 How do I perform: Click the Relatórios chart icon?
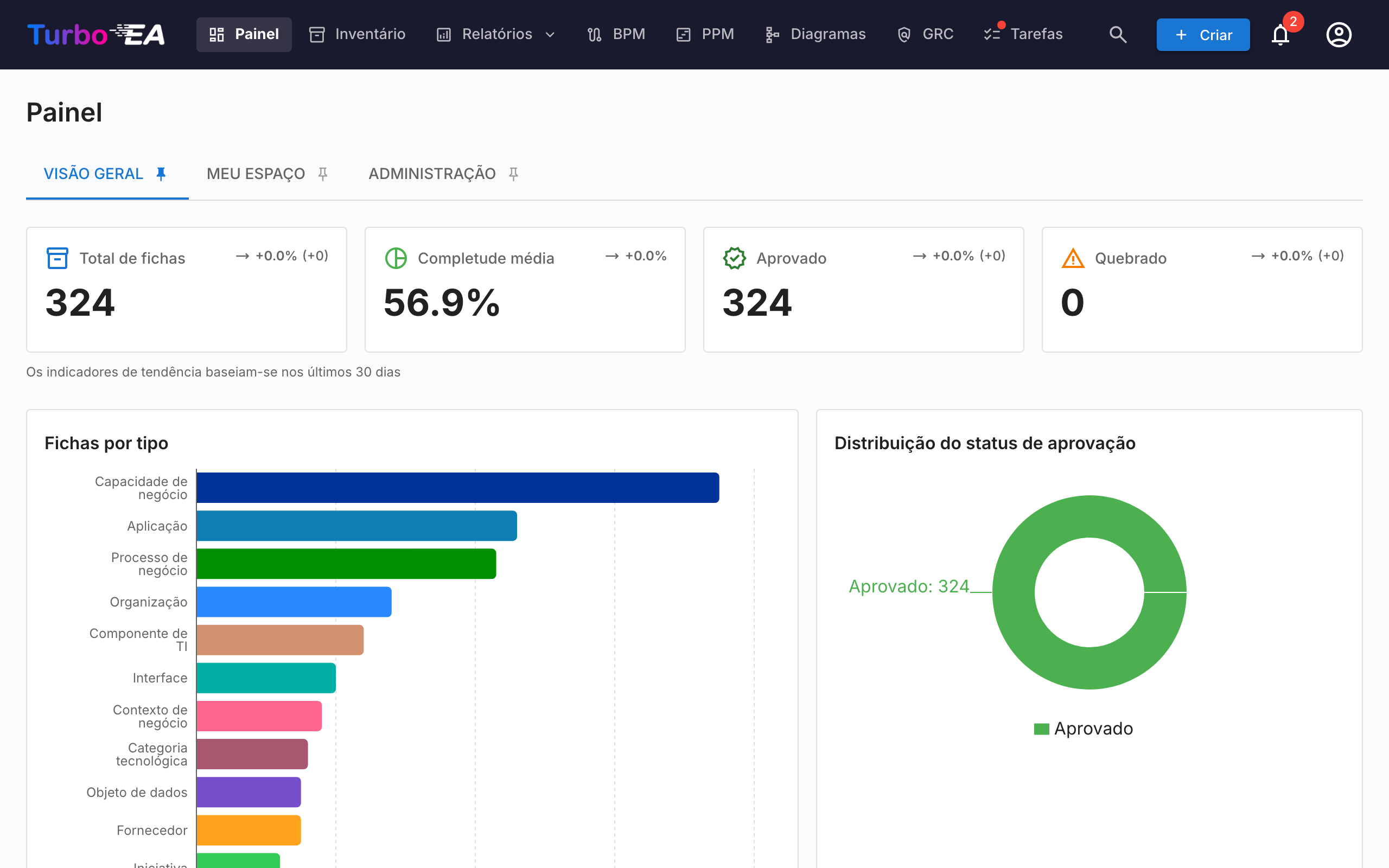[x=444, y=34]
